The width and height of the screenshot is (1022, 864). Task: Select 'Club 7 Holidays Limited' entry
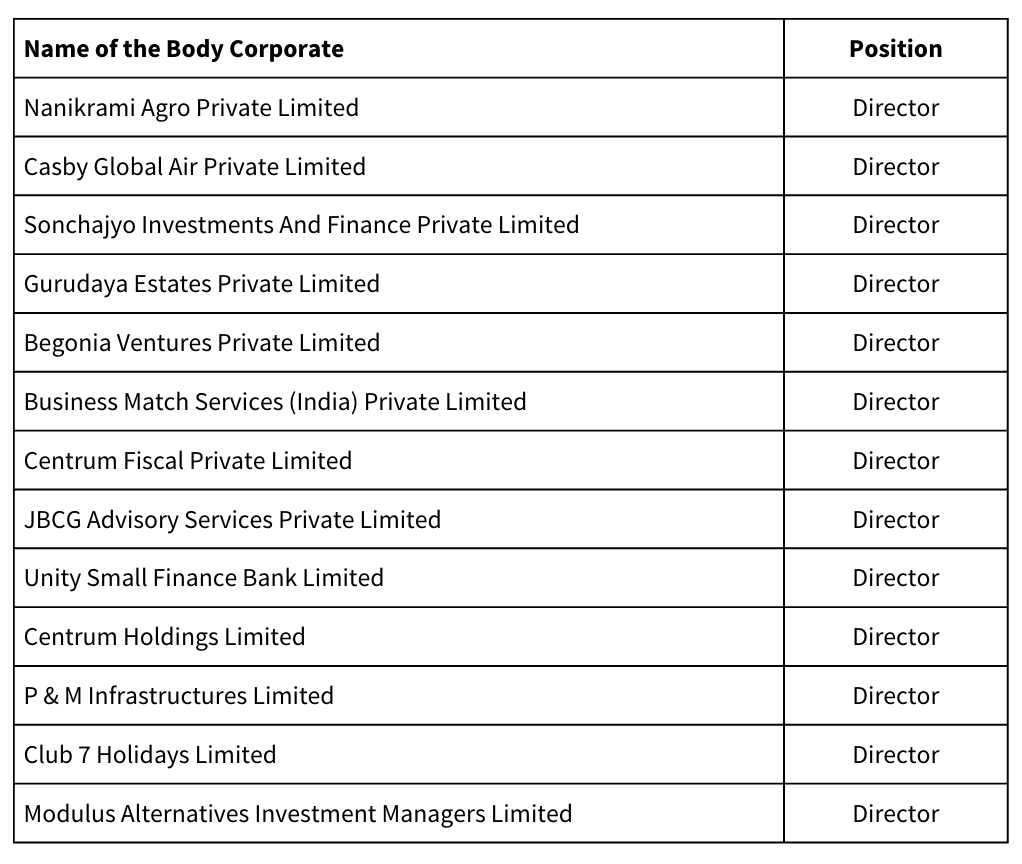pyautogui.click(x=150, y=755)
